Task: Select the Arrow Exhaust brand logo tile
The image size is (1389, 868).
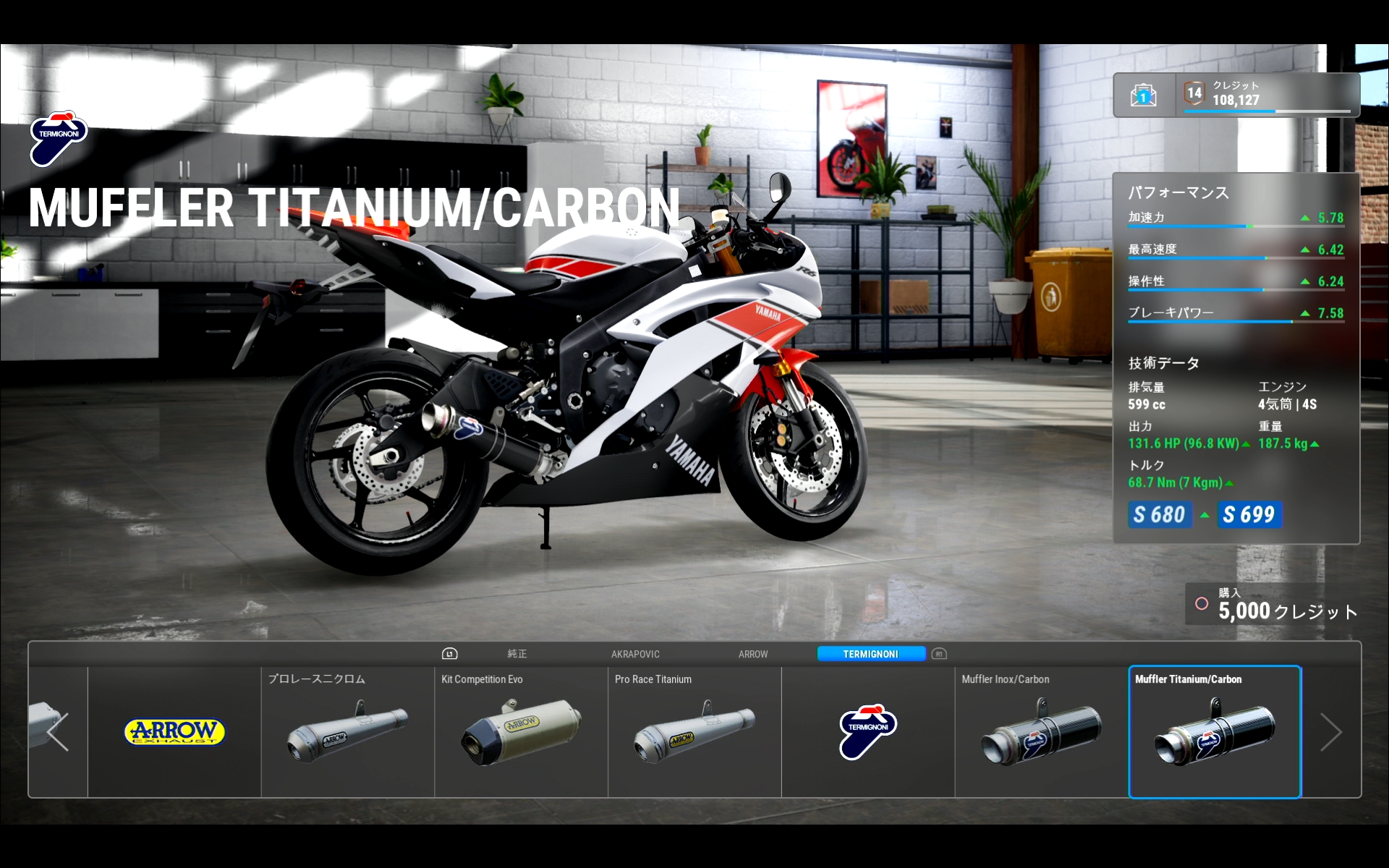Action: 174,732
